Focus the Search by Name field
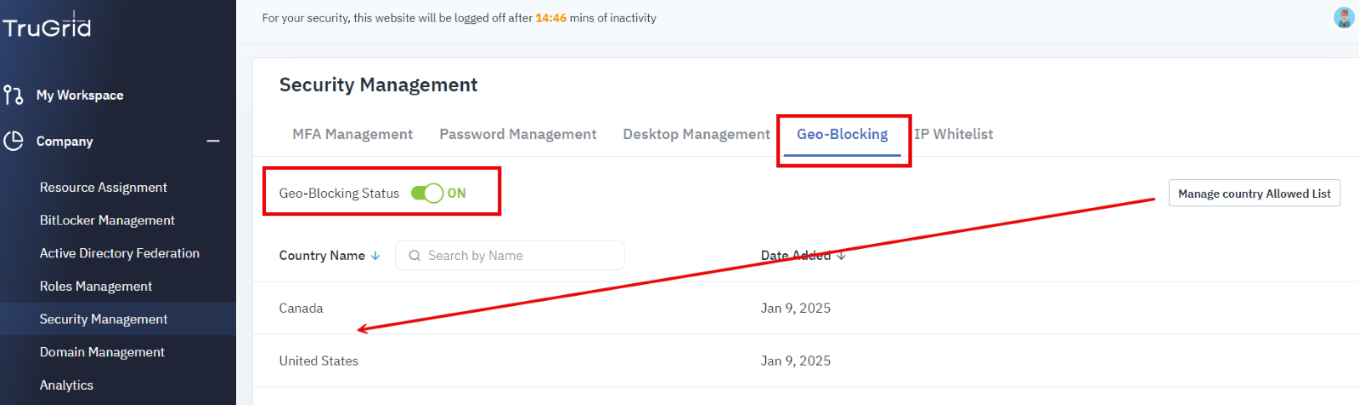The height and width of the screenshot is (405, 1359). (510, 255)
